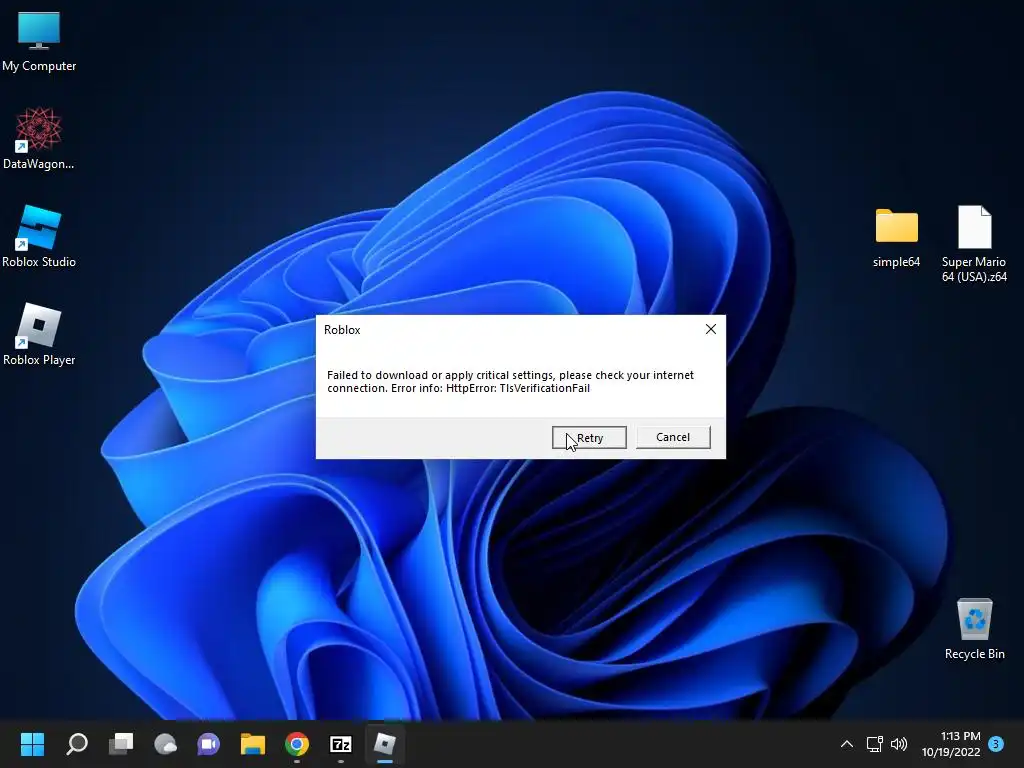The height and width of the screenshot is (768, 1024).
Task: Open the network status tray icon
Action: pos(874,744)
